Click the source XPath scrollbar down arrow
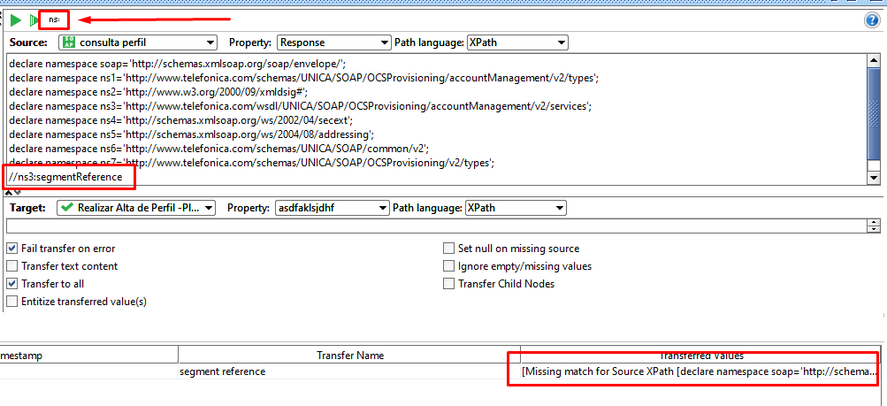 click(x=873, y=178)
